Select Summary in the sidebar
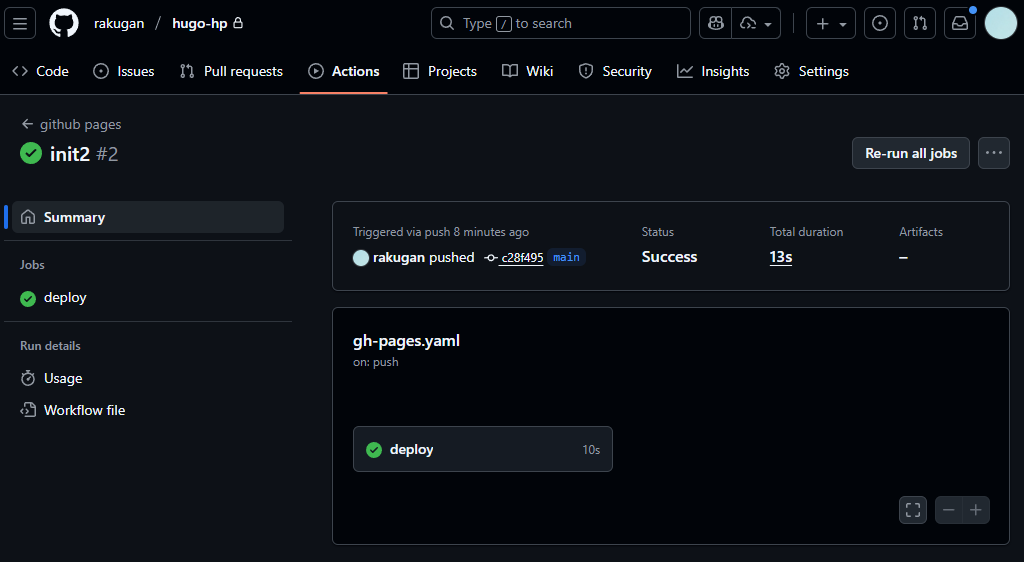1024x562 pixels. point(148,217)
